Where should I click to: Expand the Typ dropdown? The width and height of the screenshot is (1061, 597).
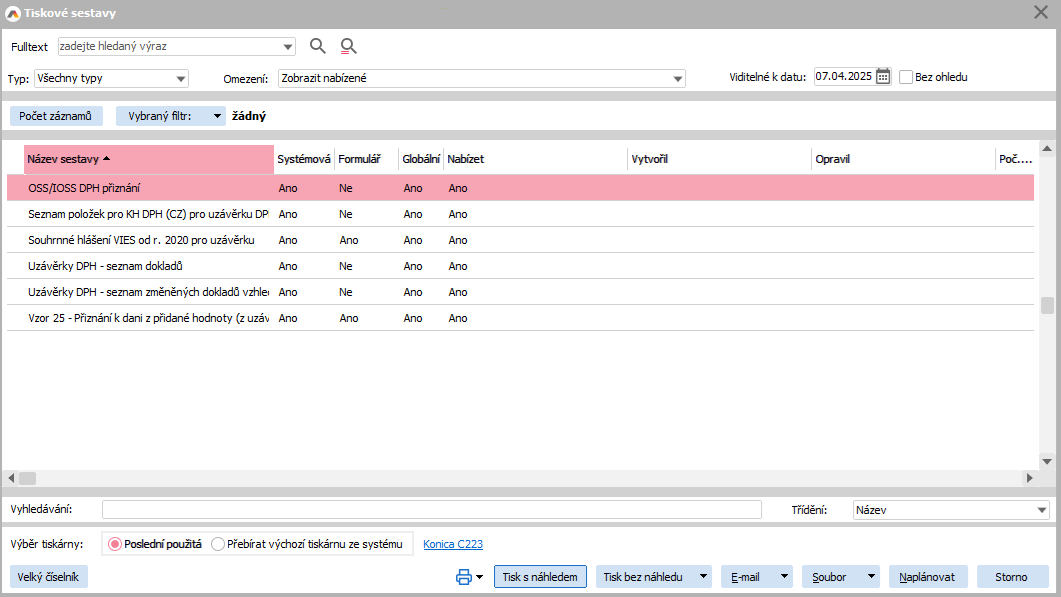tap(180, 78)
